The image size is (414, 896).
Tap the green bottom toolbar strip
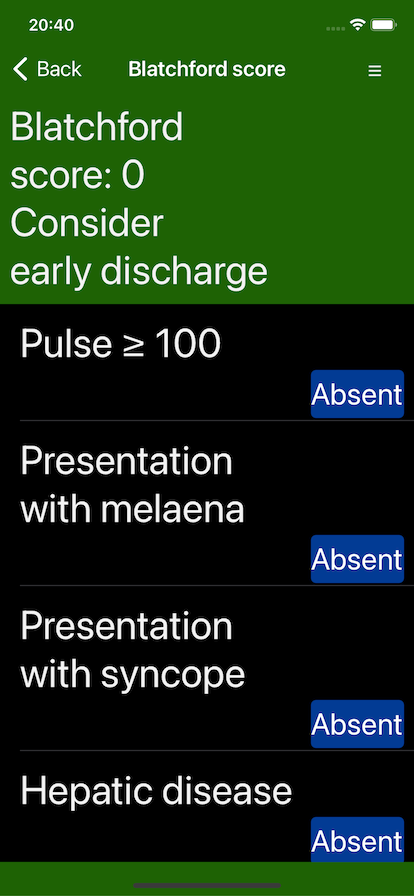pos(207,879)
